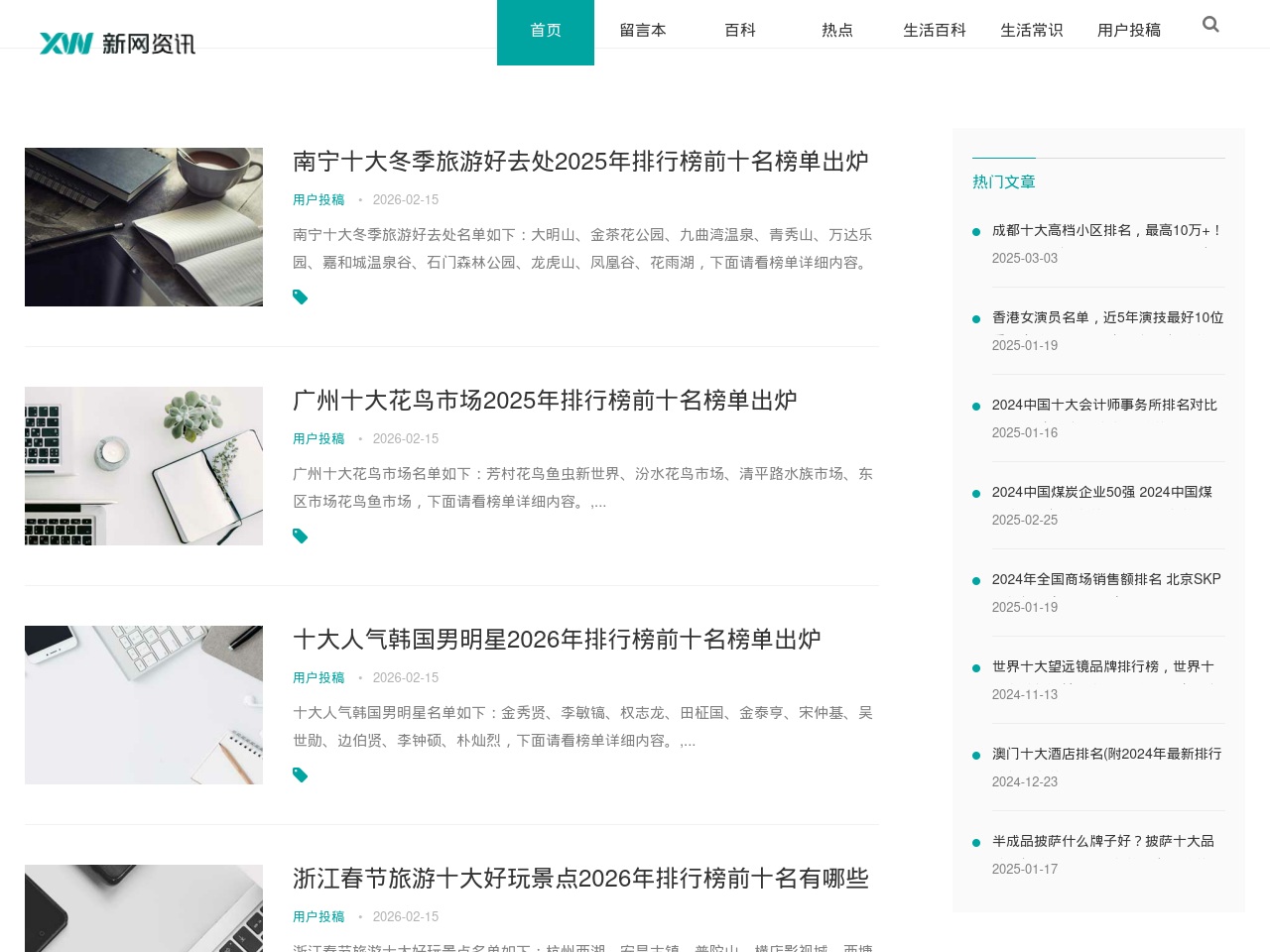Open hot article 澳门十大酒店排名
1270x952 pixels.
click(x=1106, y=754)
